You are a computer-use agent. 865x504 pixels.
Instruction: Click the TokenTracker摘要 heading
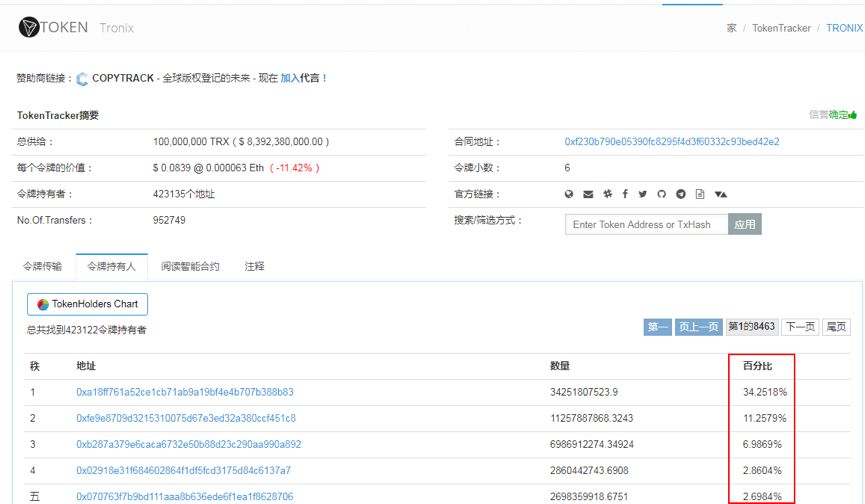[x=58, y=115]
